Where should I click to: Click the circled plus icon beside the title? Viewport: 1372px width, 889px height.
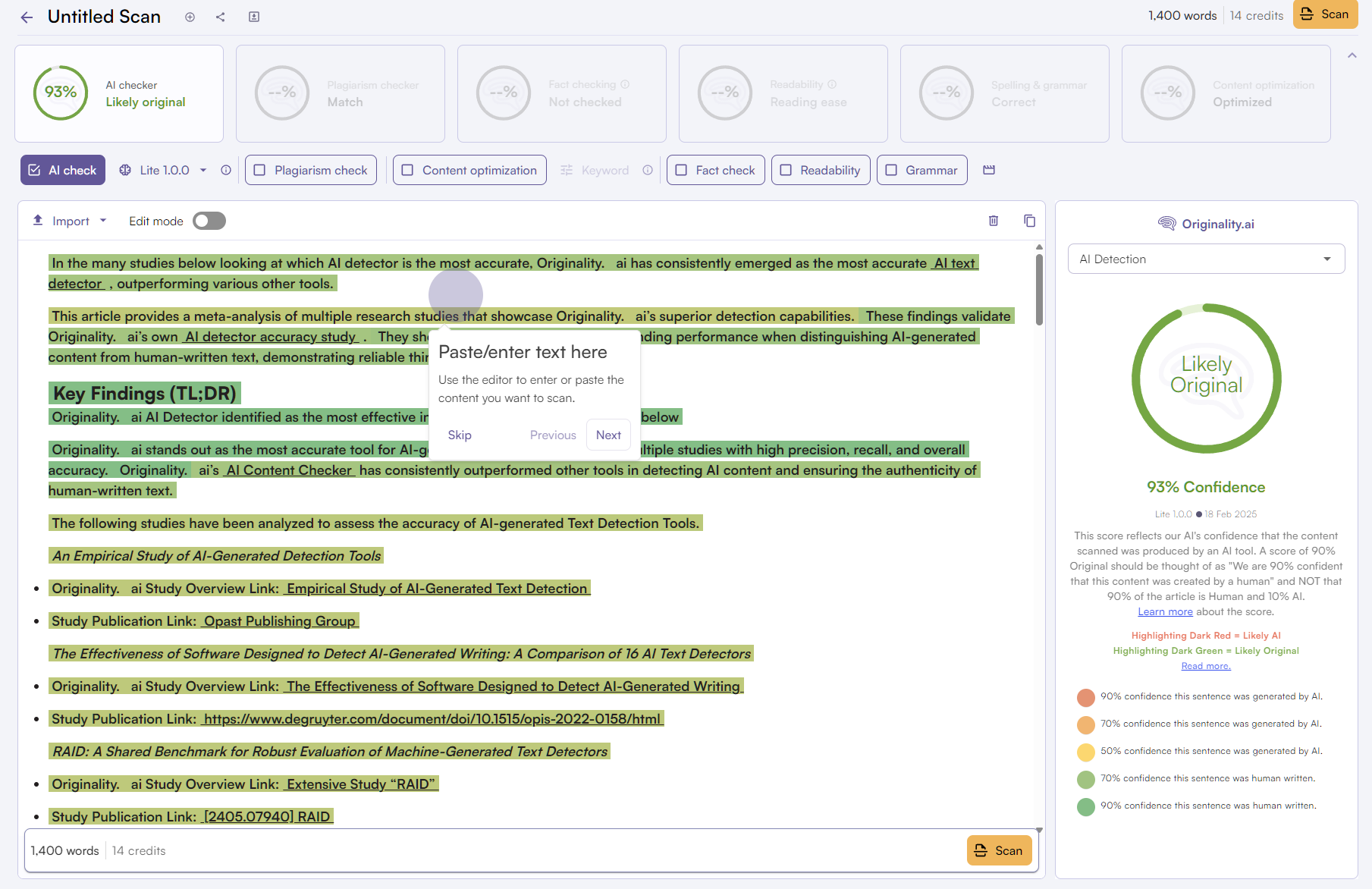pos(190,17)
